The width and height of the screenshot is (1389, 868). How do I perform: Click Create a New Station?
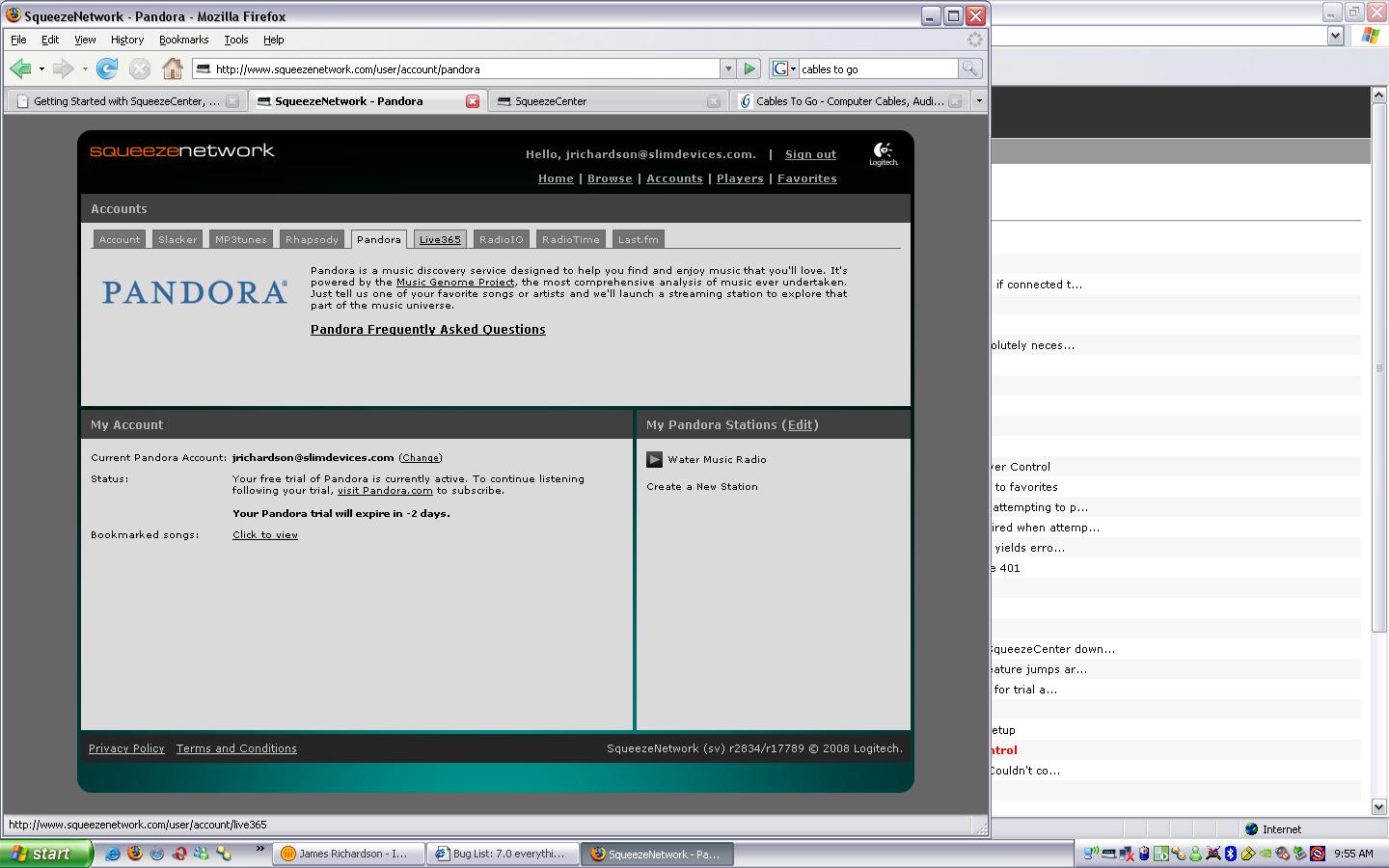701,487
